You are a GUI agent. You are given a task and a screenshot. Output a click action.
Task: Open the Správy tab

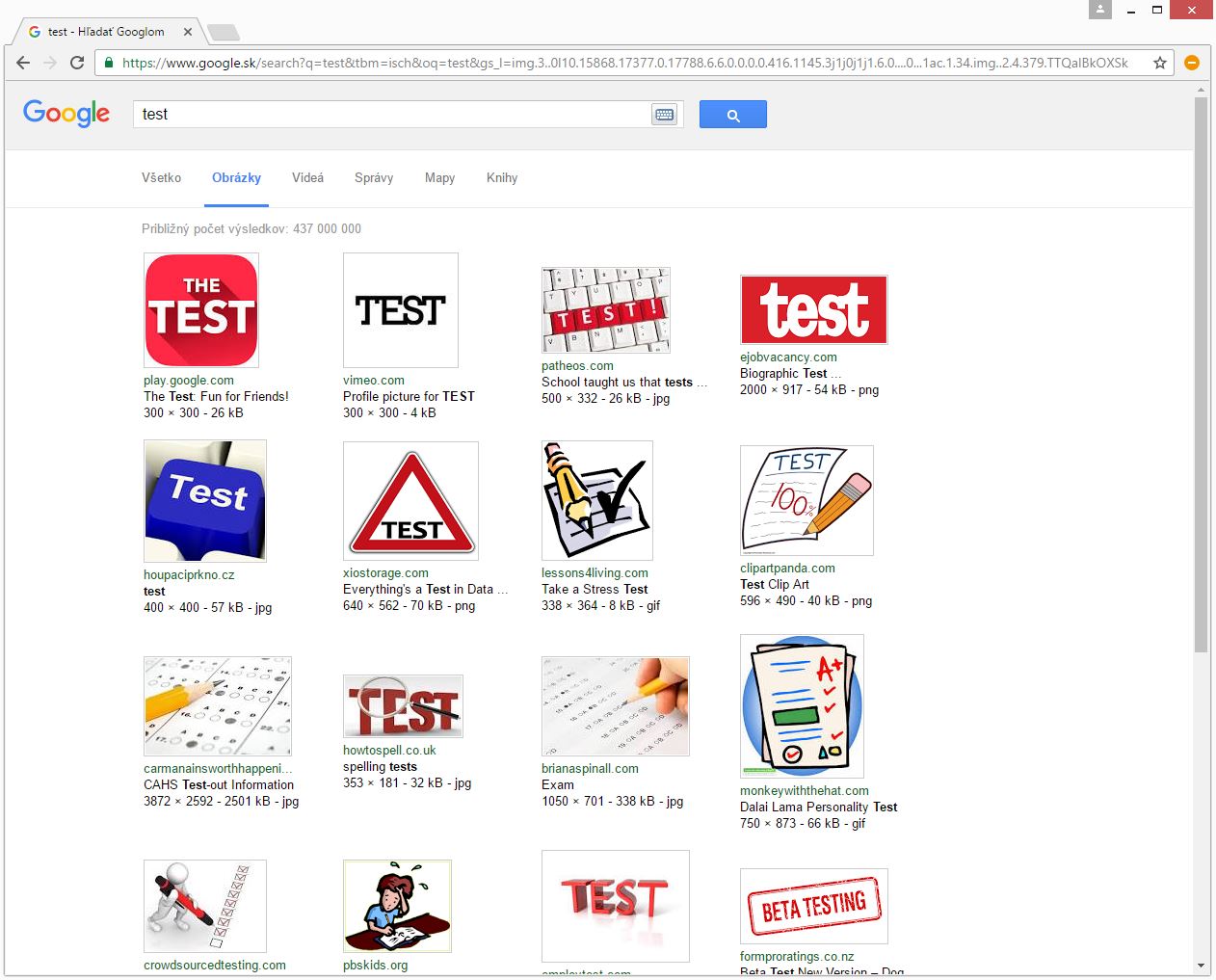[x=374, y=178]
